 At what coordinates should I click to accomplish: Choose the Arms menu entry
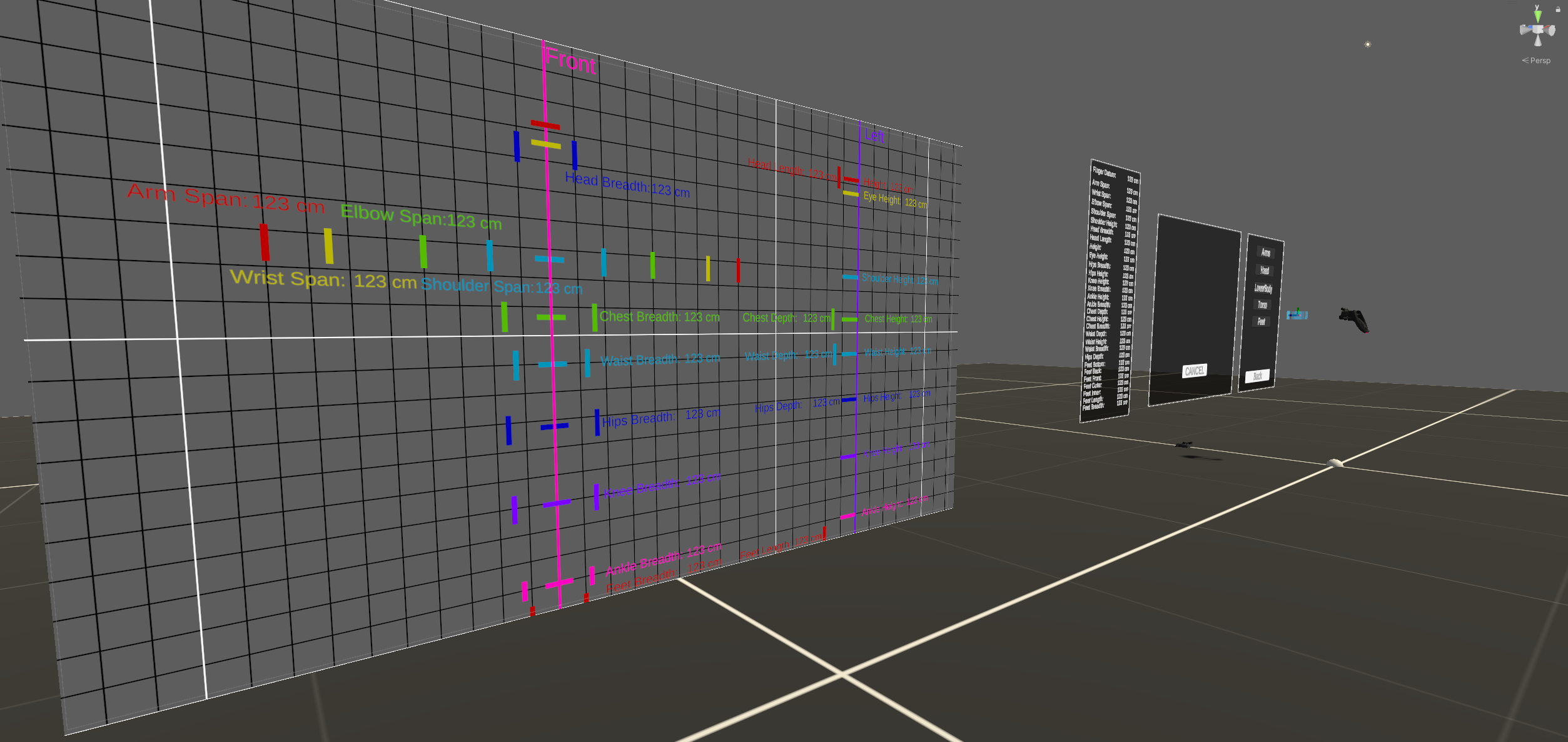[x=1265, y=253]
